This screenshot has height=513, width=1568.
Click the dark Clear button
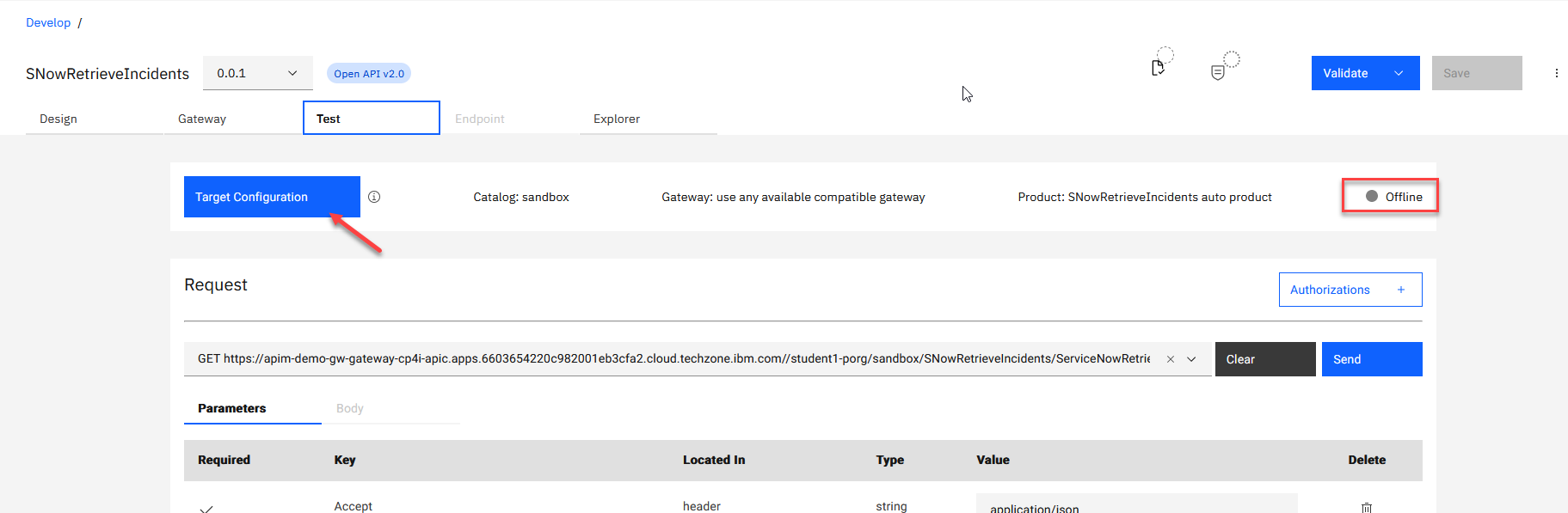click(1264, 359)
